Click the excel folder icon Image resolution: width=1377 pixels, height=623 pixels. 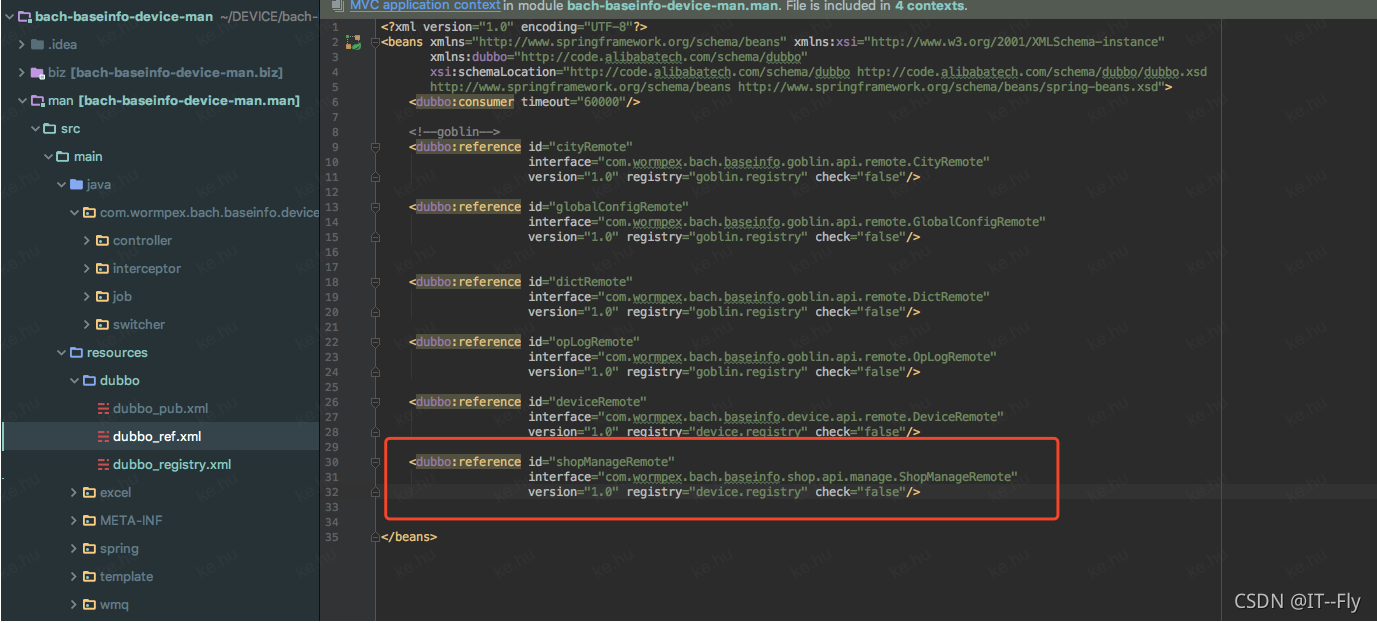click(89, 493)
